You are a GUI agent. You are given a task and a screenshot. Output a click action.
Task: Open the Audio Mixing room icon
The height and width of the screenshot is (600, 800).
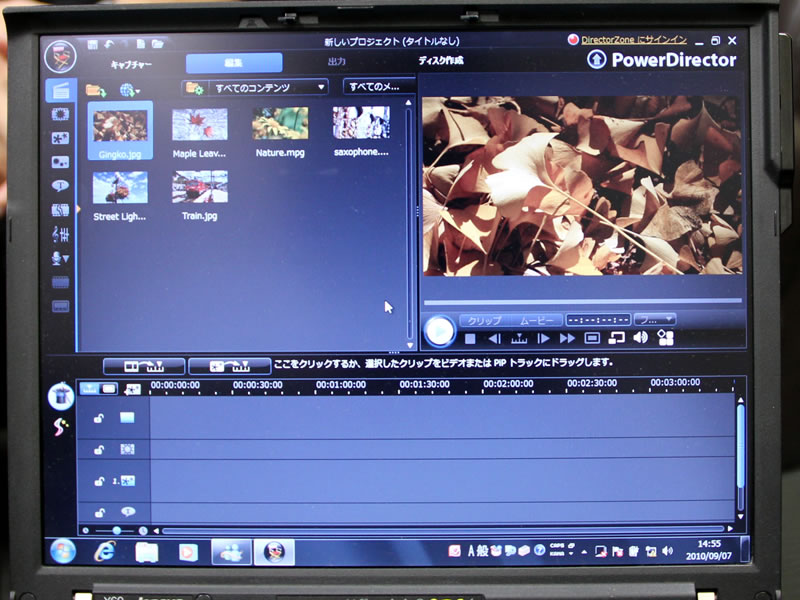coord(60,234)
